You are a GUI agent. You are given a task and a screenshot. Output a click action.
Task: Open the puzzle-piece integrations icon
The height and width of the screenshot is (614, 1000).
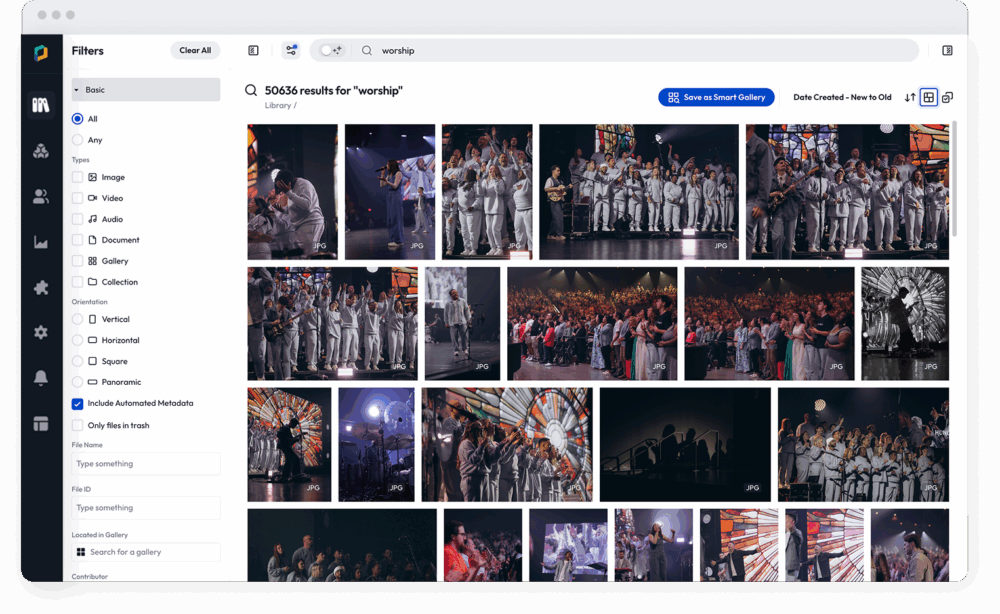pyautogui.click(x=41, y=287)
